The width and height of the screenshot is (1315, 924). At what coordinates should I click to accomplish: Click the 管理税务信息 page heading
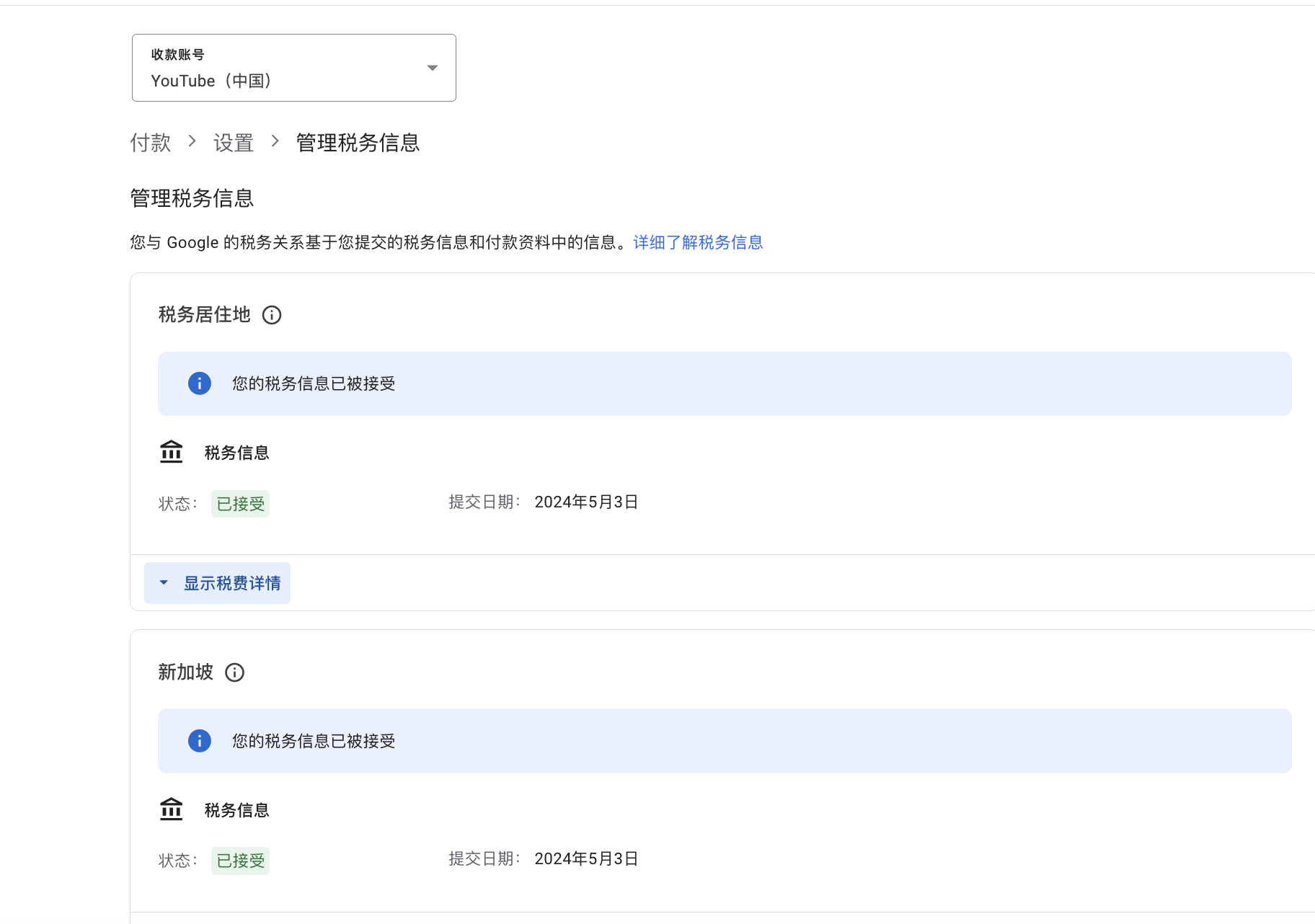point(192,198)
